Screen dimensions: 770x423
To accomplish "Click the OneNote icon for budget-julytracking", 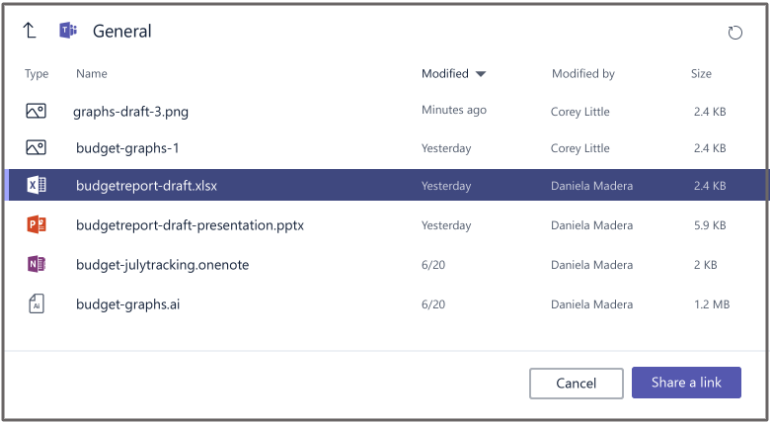I will point(37,265).
